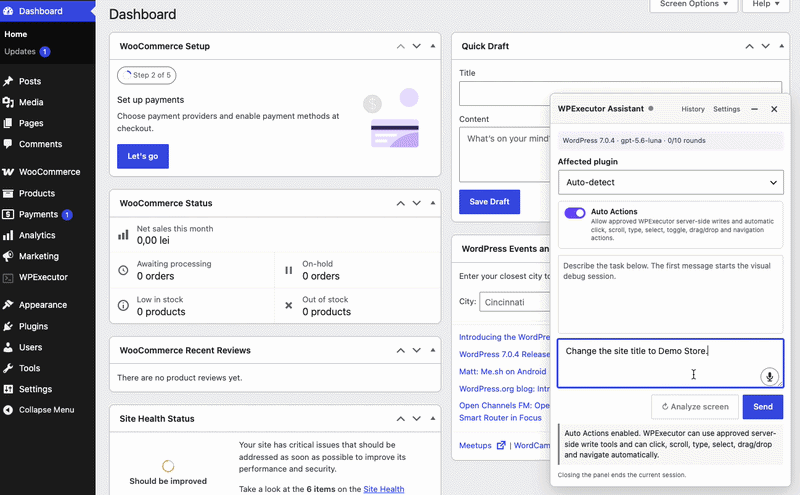
Task: Click the Collapse Menu arrow icon
Action: (x=8, y=410)
